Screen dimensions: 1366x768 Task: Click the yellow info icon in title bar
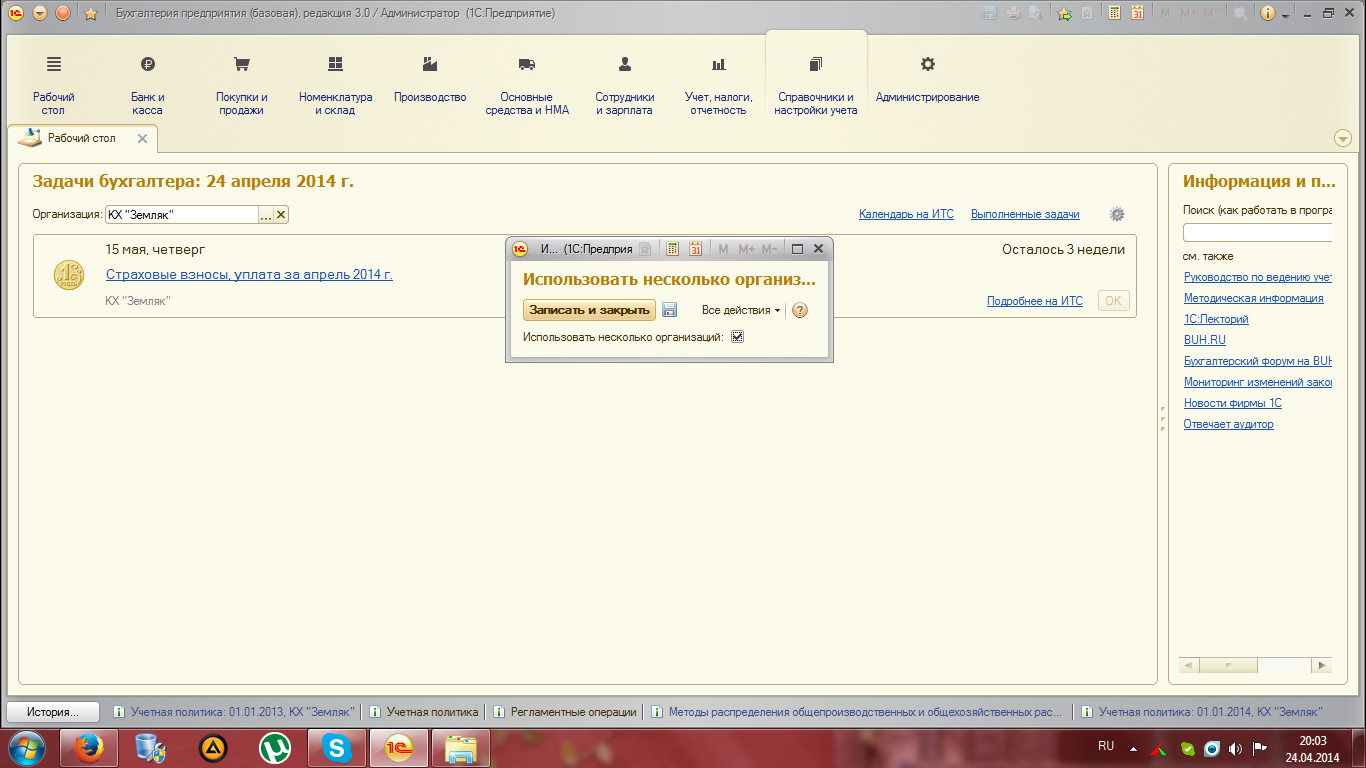point(1268,13)
